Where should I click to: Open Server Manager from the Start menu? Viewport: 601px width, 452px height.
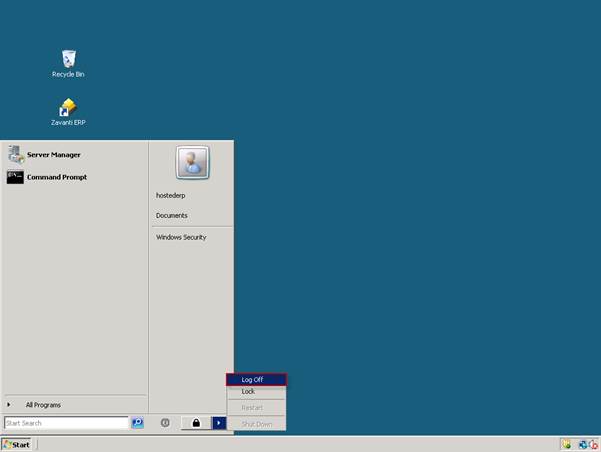pos(53,155)
